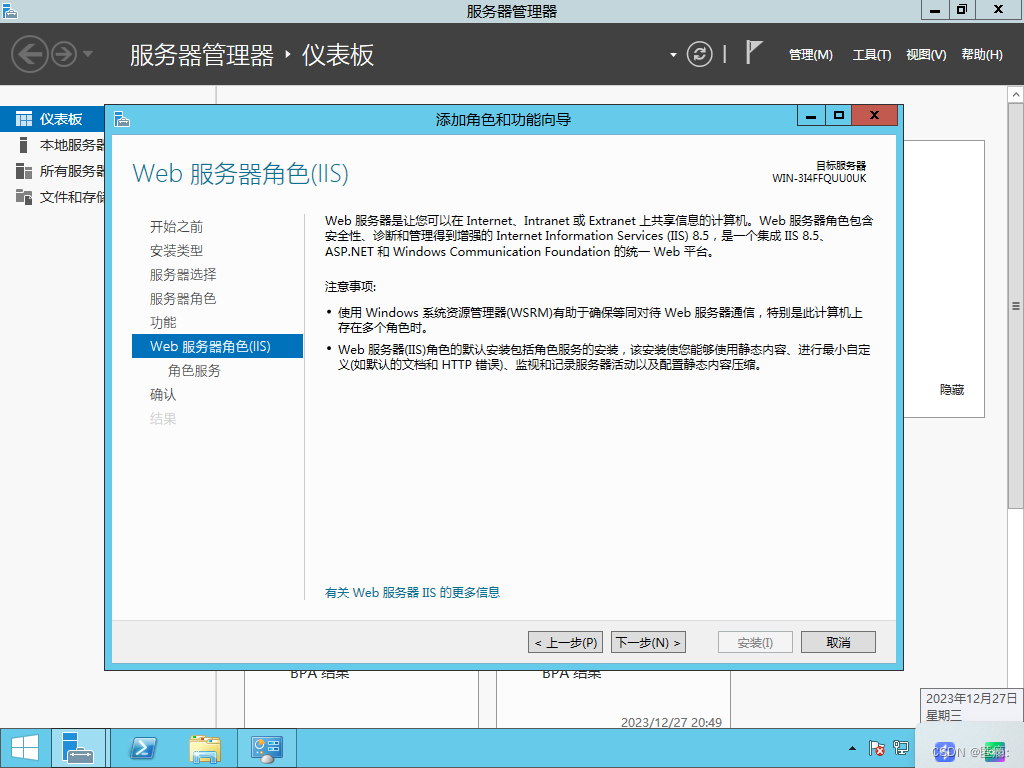This screenshot has width=1024, height=768.
Task: Show hidden tray icons arrow
Action: 852,748
